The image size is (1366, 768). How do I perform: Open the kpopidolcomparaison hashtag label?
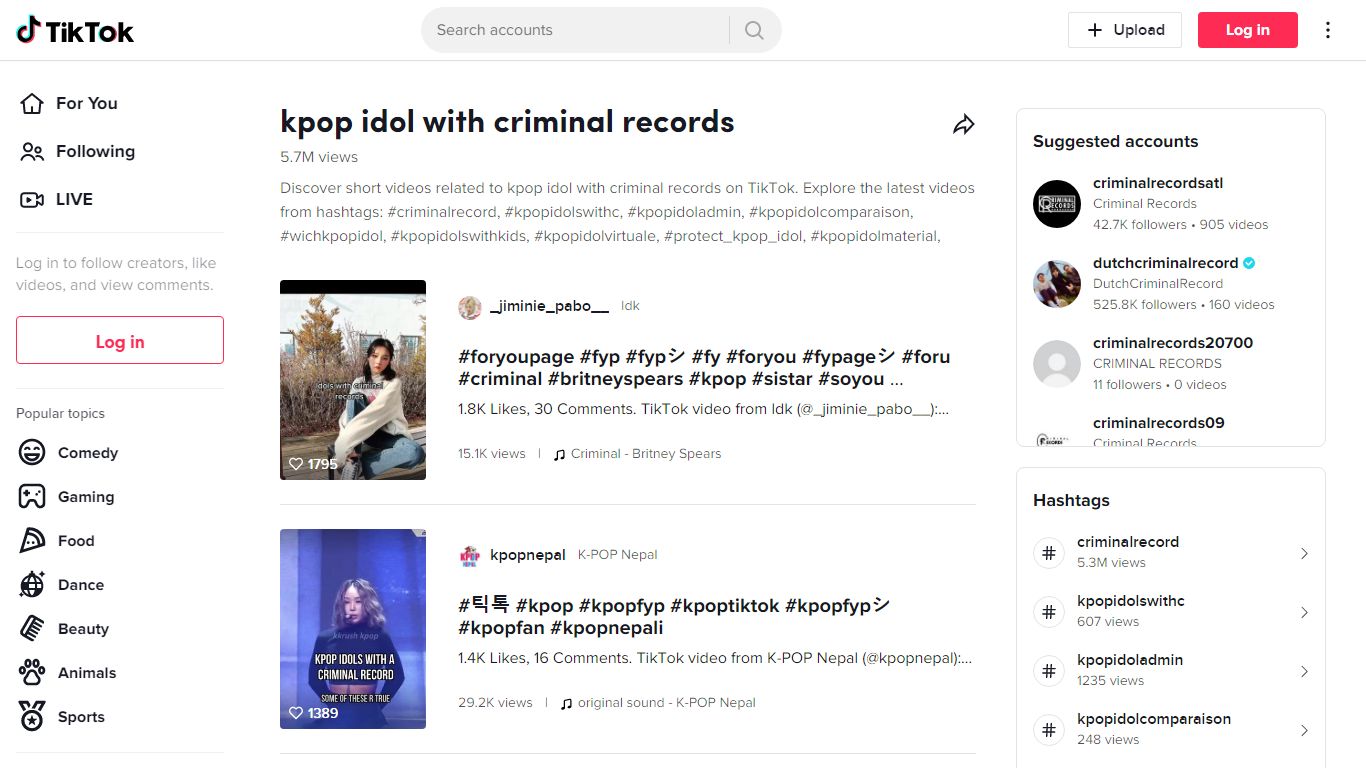pyautogui.click(x=1154, y=719)
